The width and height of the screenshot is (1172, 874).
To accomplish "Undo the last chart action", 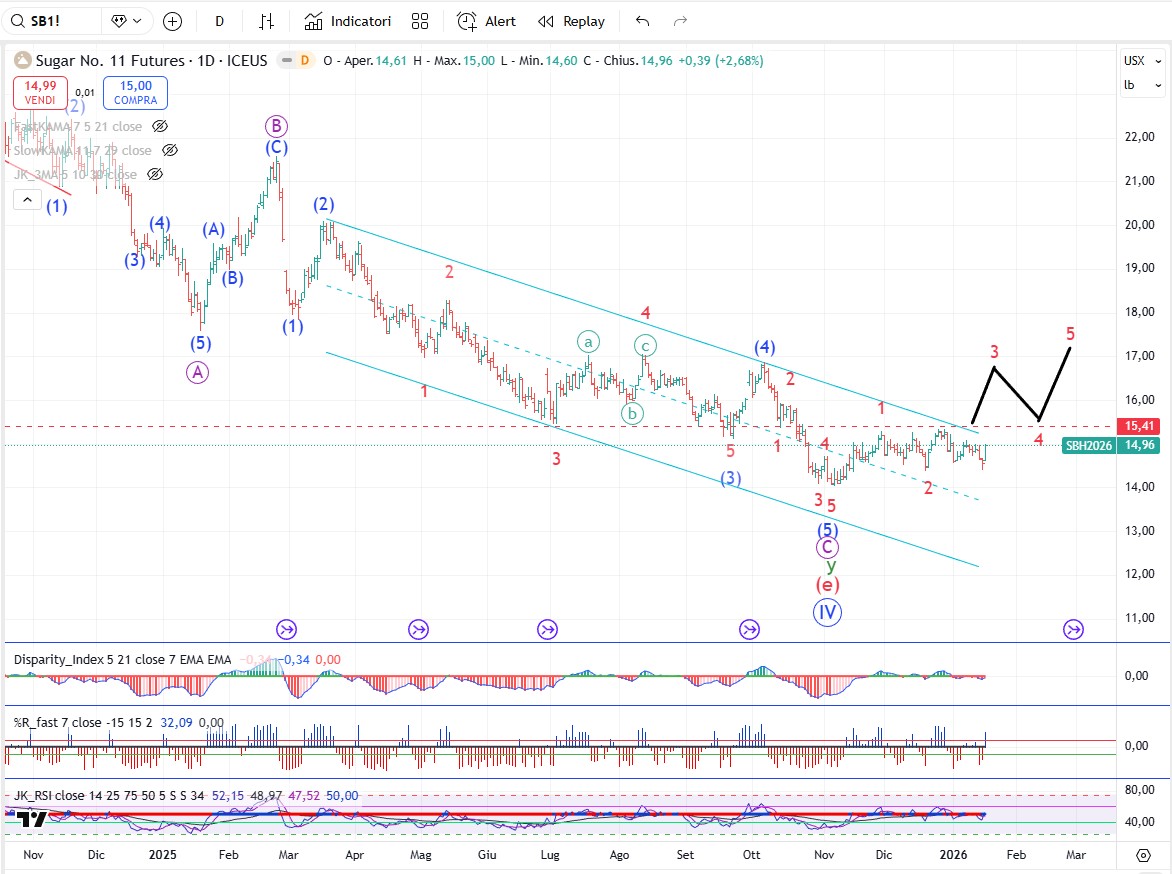I will [642, 21].
